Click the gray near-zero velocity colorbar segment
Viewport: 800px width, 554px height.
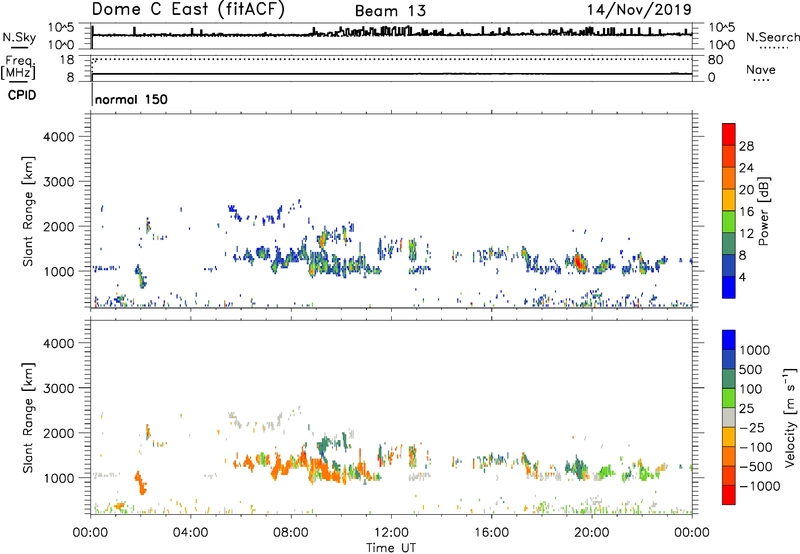[729, 417]
